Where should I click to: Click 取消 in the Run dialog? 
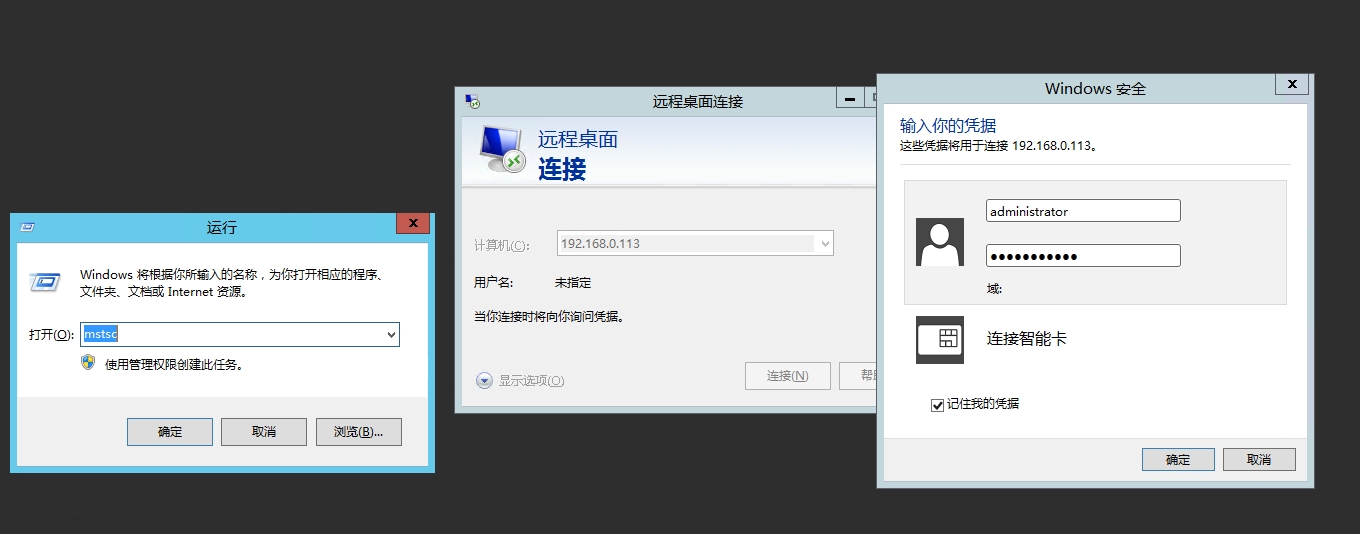(264, 432)
